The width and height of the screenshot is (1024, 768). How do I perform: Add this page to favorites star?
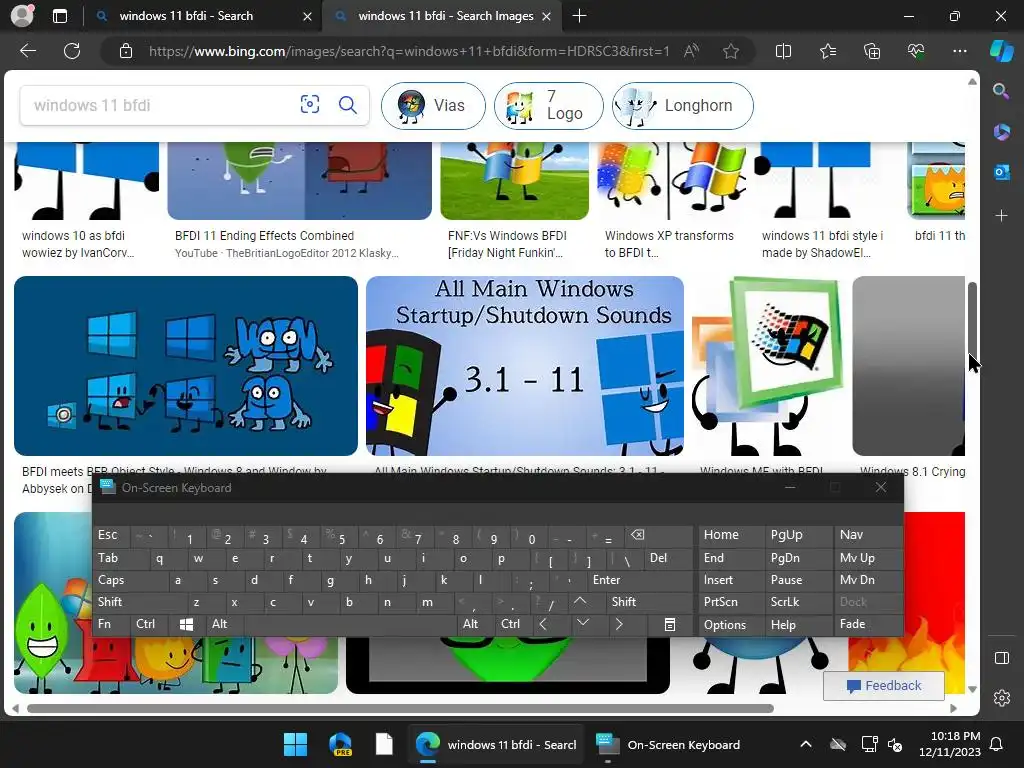click(731, 51)
